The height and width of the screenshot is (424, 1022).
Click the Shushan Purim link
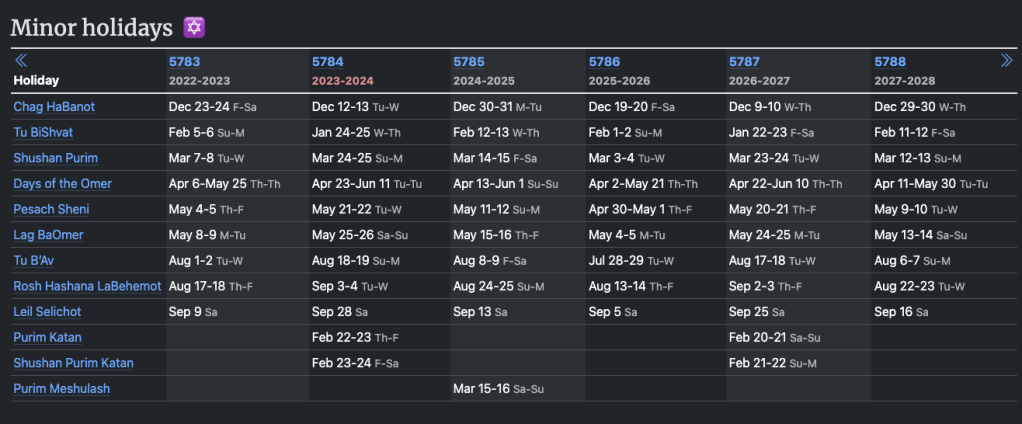55,158
